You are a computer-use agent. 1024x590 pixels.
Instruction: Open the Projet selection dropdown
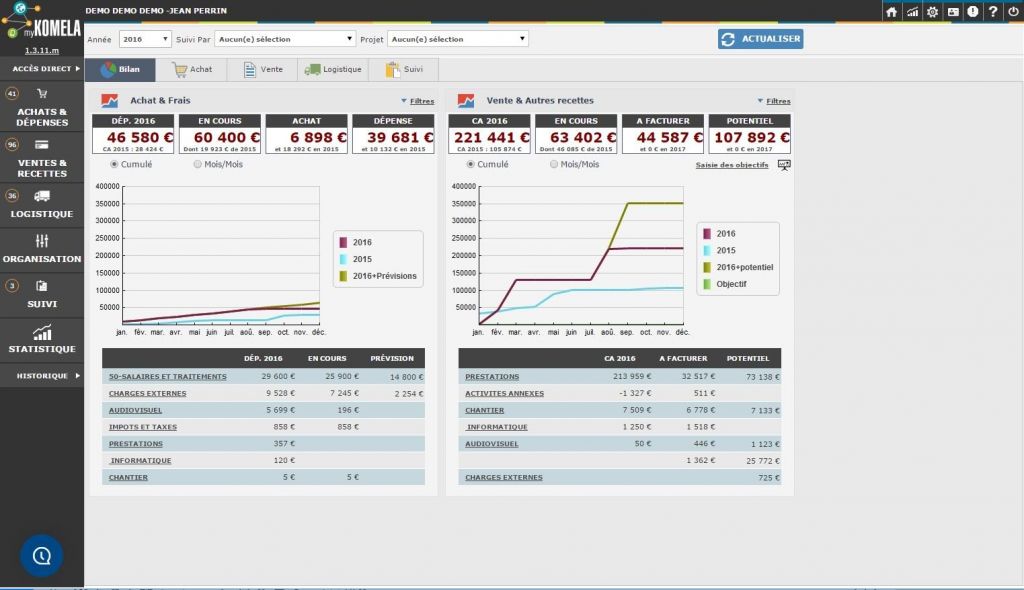(457, 39)
